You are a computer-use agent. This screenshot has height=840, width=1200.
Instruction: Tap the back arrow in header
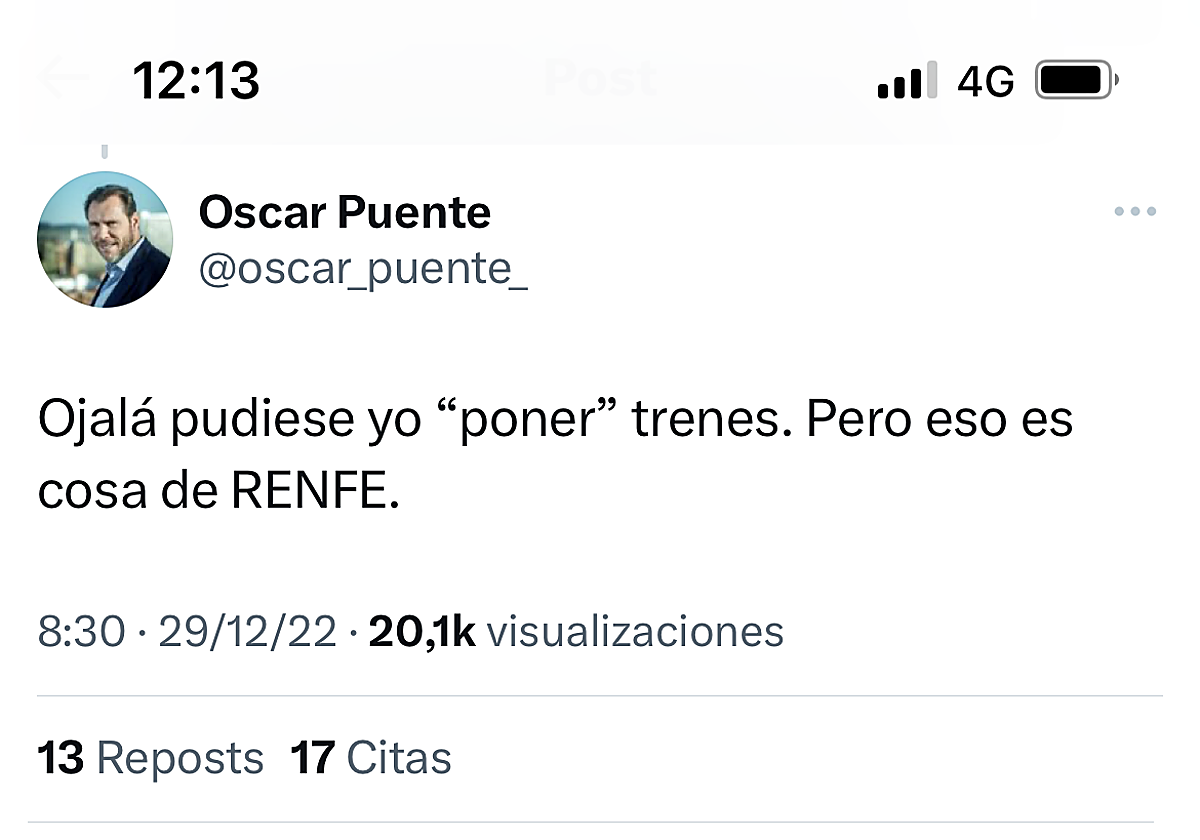(62, 80)
